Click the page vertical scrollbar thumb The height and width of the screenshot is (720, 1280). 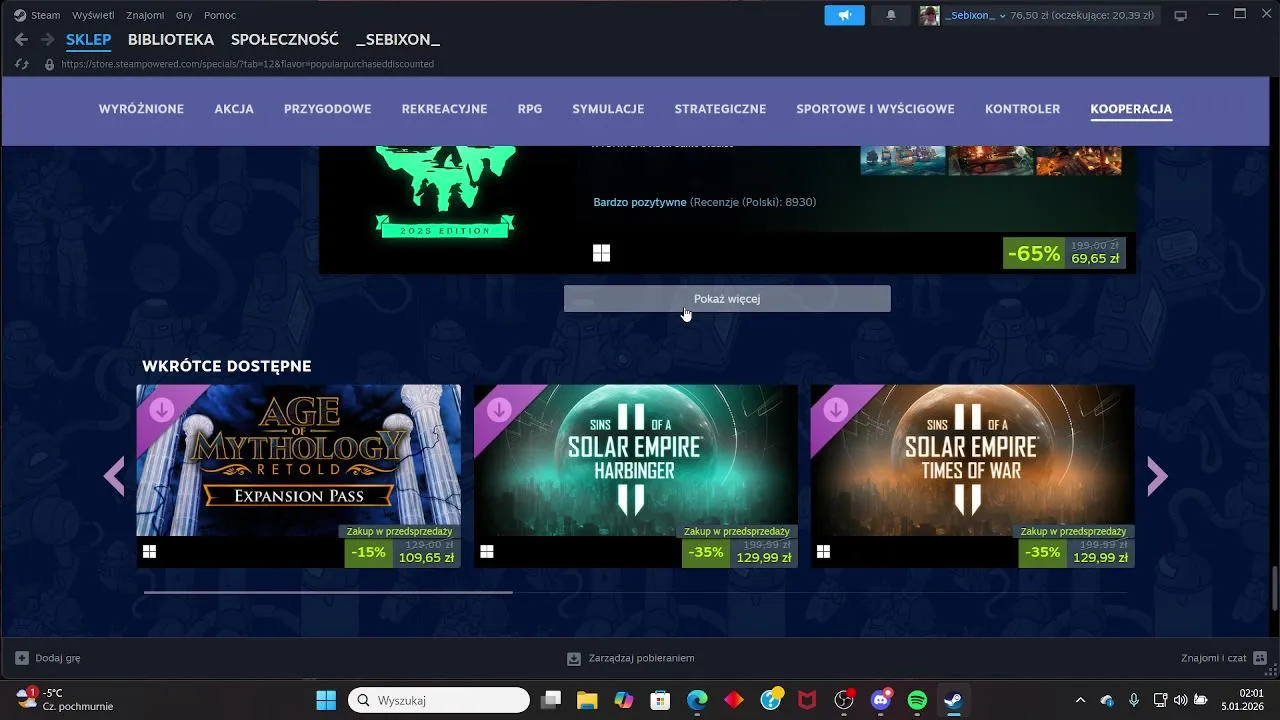tap(1274, 586)
